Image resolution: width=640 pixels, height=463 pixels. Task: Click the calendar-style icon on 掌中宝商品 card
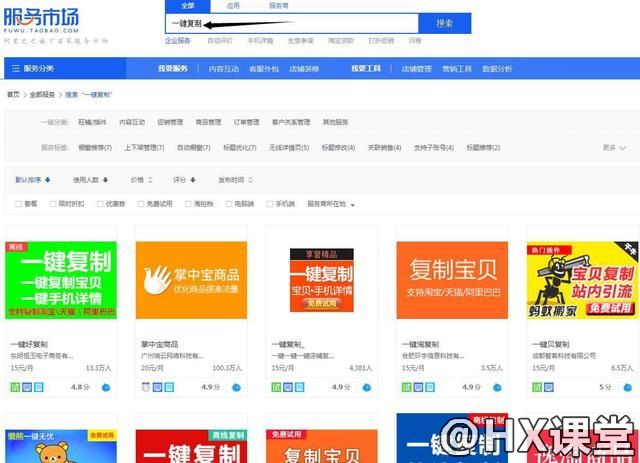(x=146, y=387)
